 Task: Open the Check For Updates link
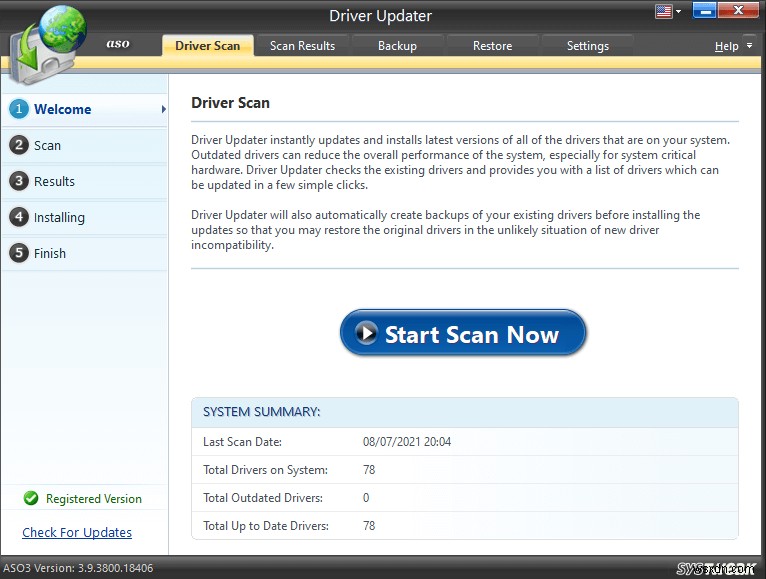pyautogui.click(x=77, y=532)
